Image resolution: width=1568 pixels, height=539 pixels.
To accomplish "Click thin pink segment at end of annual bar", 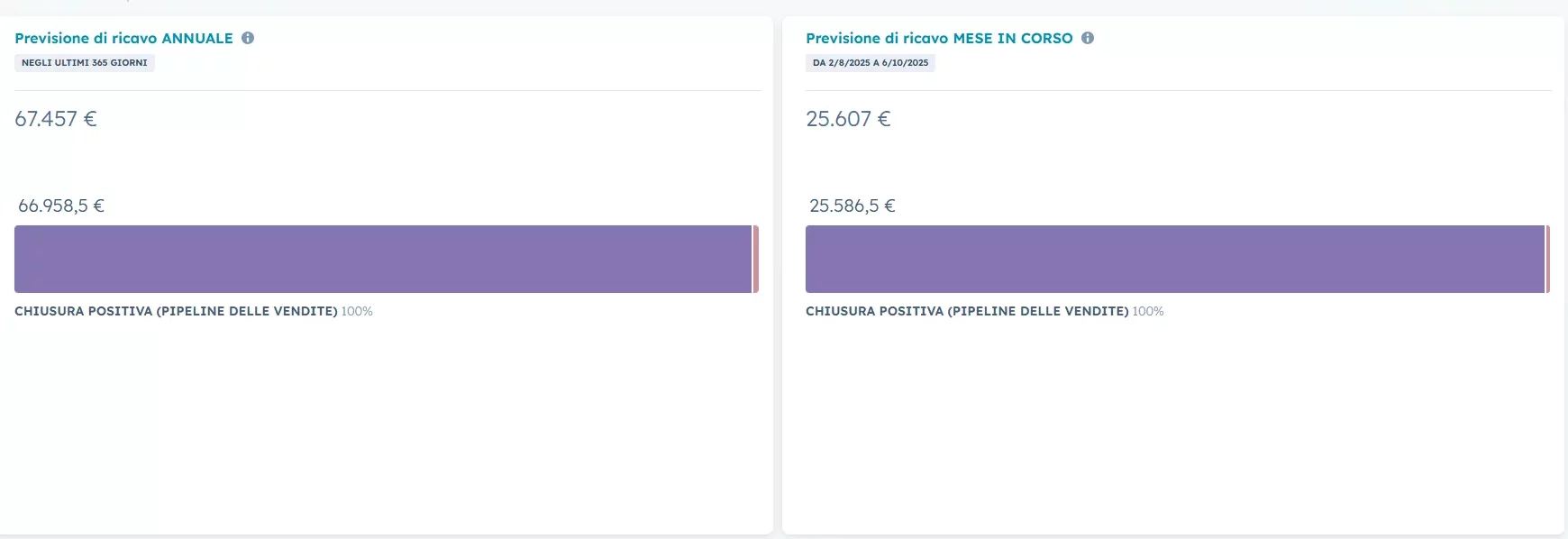I will (x=756, y=259).
